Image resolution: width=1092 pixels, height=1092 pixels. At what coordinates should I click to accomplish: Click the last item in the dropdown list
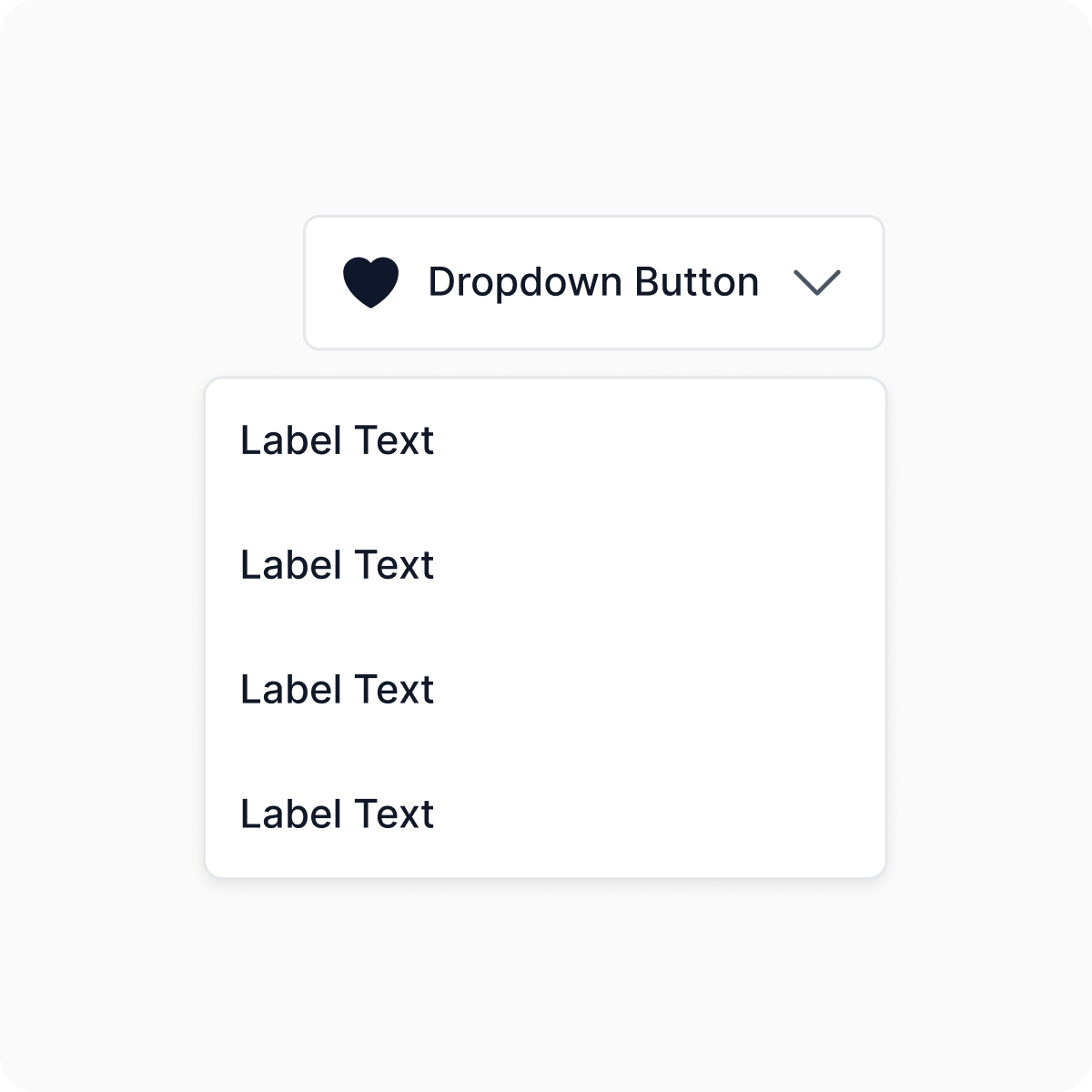coord(338,814)
